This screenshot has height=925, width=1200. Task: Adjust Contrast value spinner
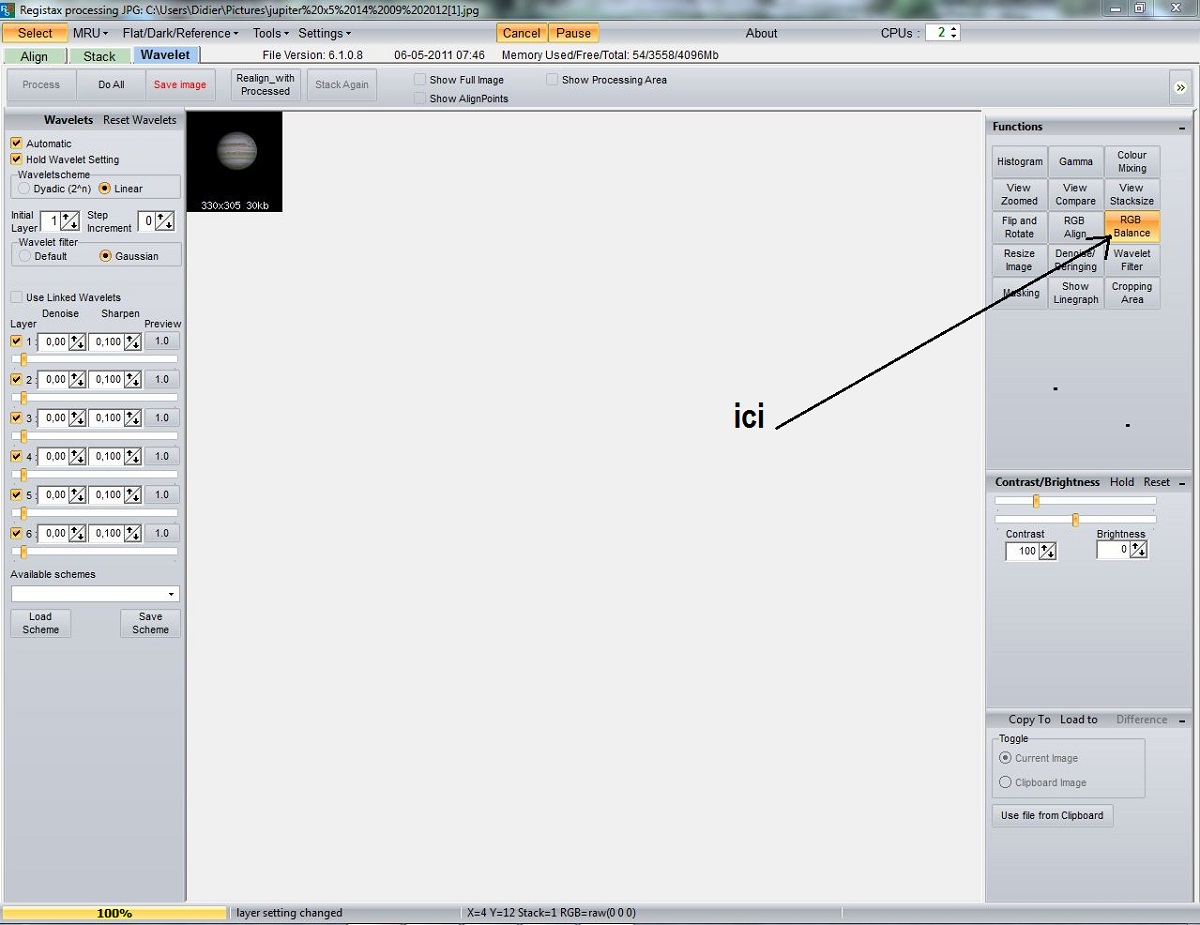[x=1047, y=551]
